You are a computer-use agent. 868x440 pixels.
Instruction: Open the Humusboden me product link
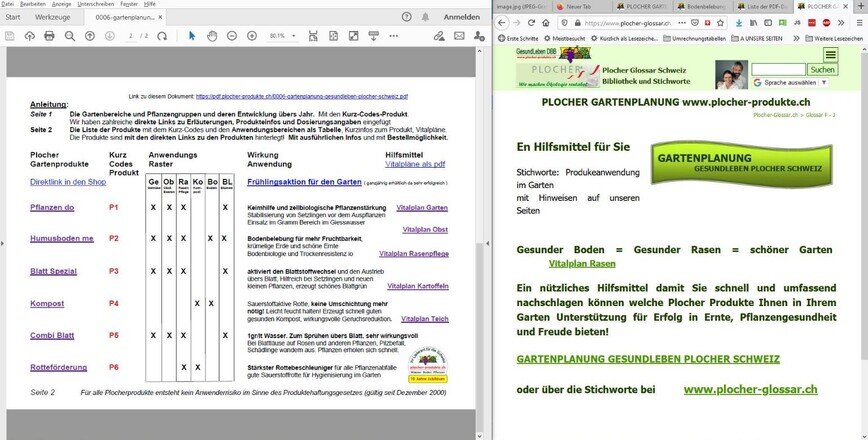(x=62, y=239)
